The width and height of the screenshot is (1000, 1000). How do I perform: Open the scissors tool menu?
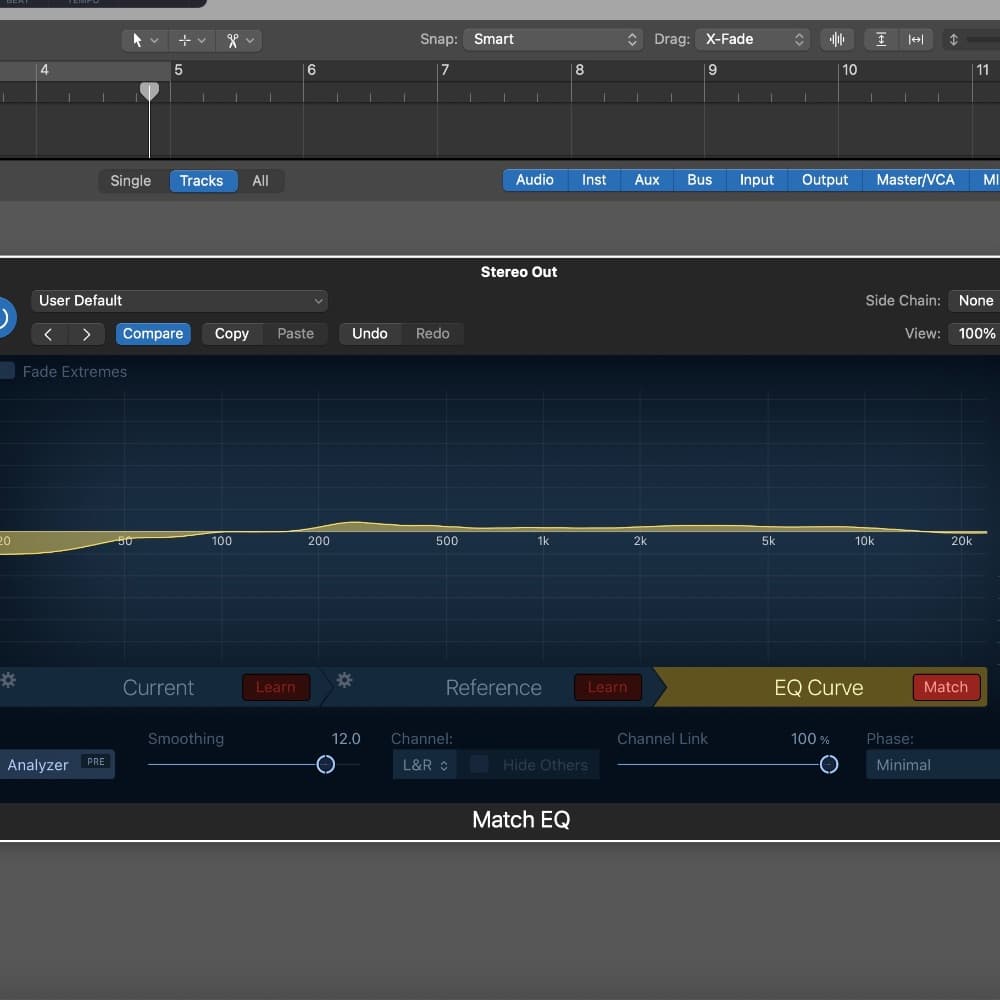pos(240,40)
